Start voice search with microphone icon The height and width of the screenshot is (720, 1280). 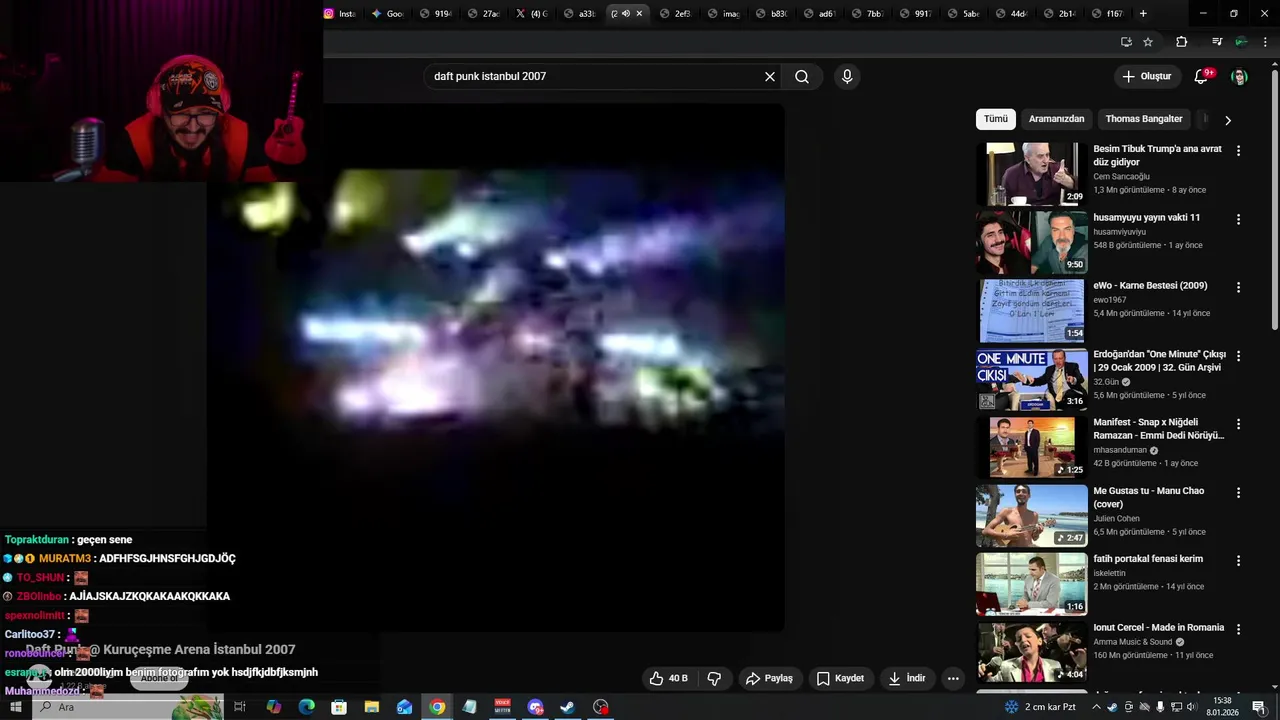pos(847,77)
